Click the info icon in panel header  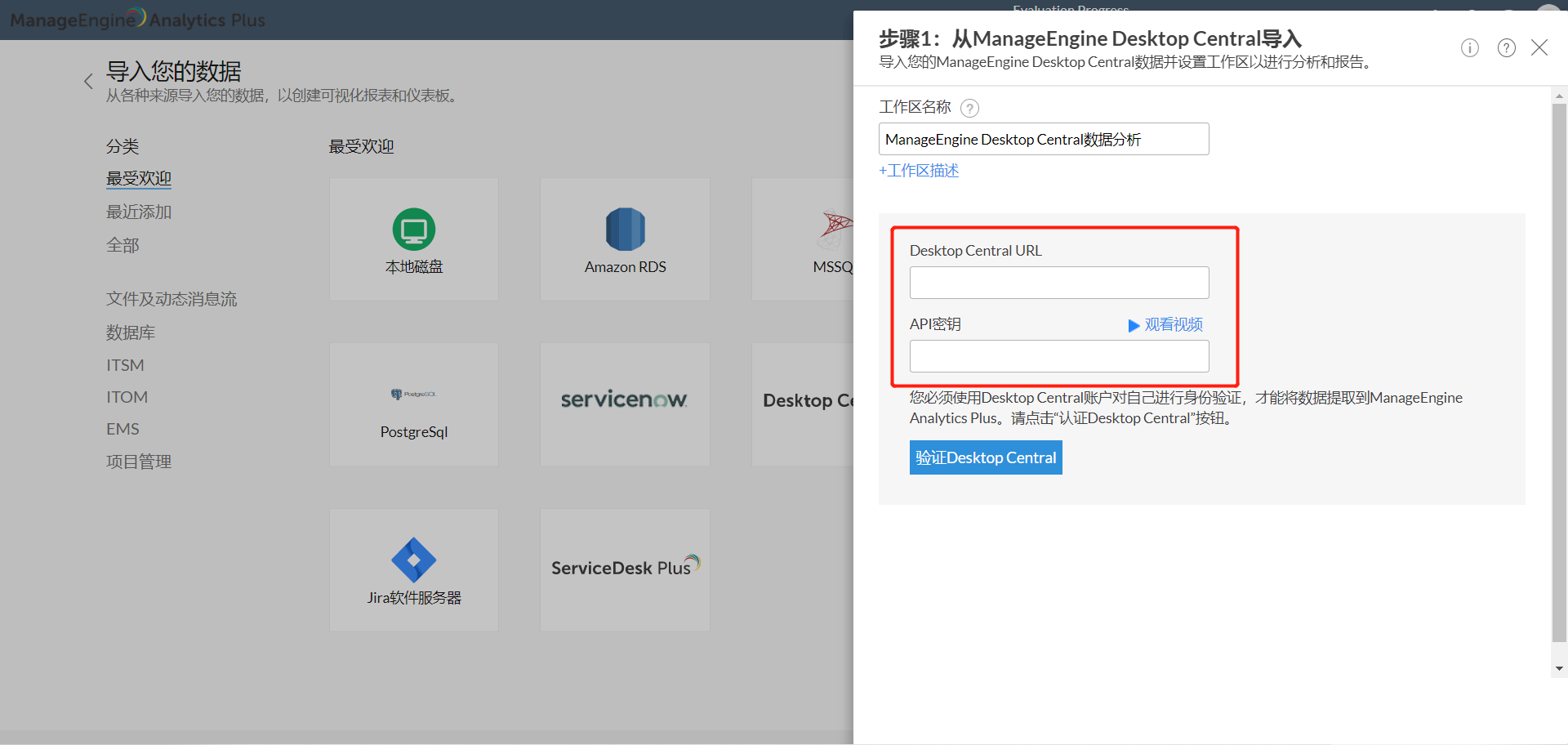point(1469,48)
